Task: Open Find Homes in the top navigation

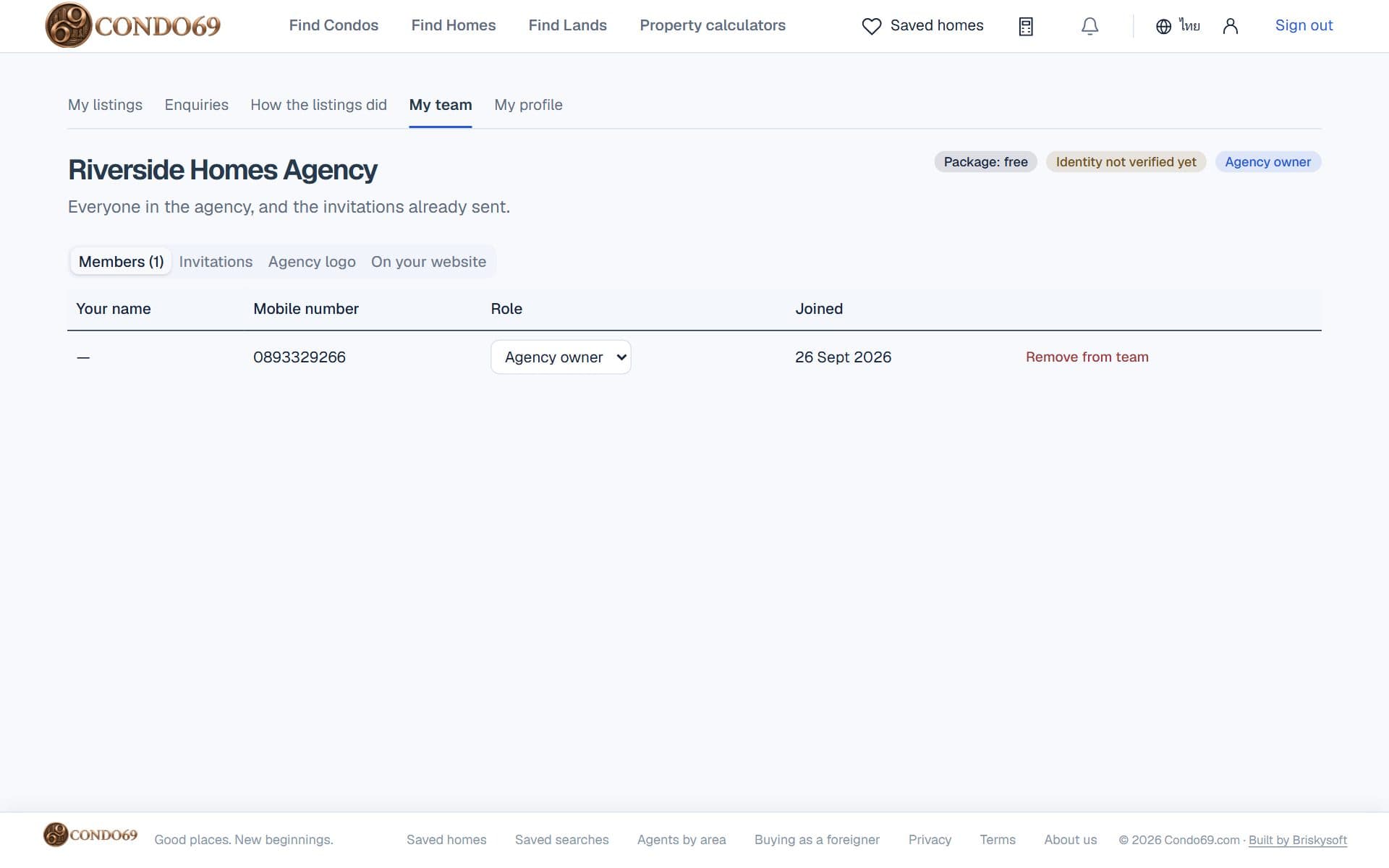Action: tap(454, 25)
